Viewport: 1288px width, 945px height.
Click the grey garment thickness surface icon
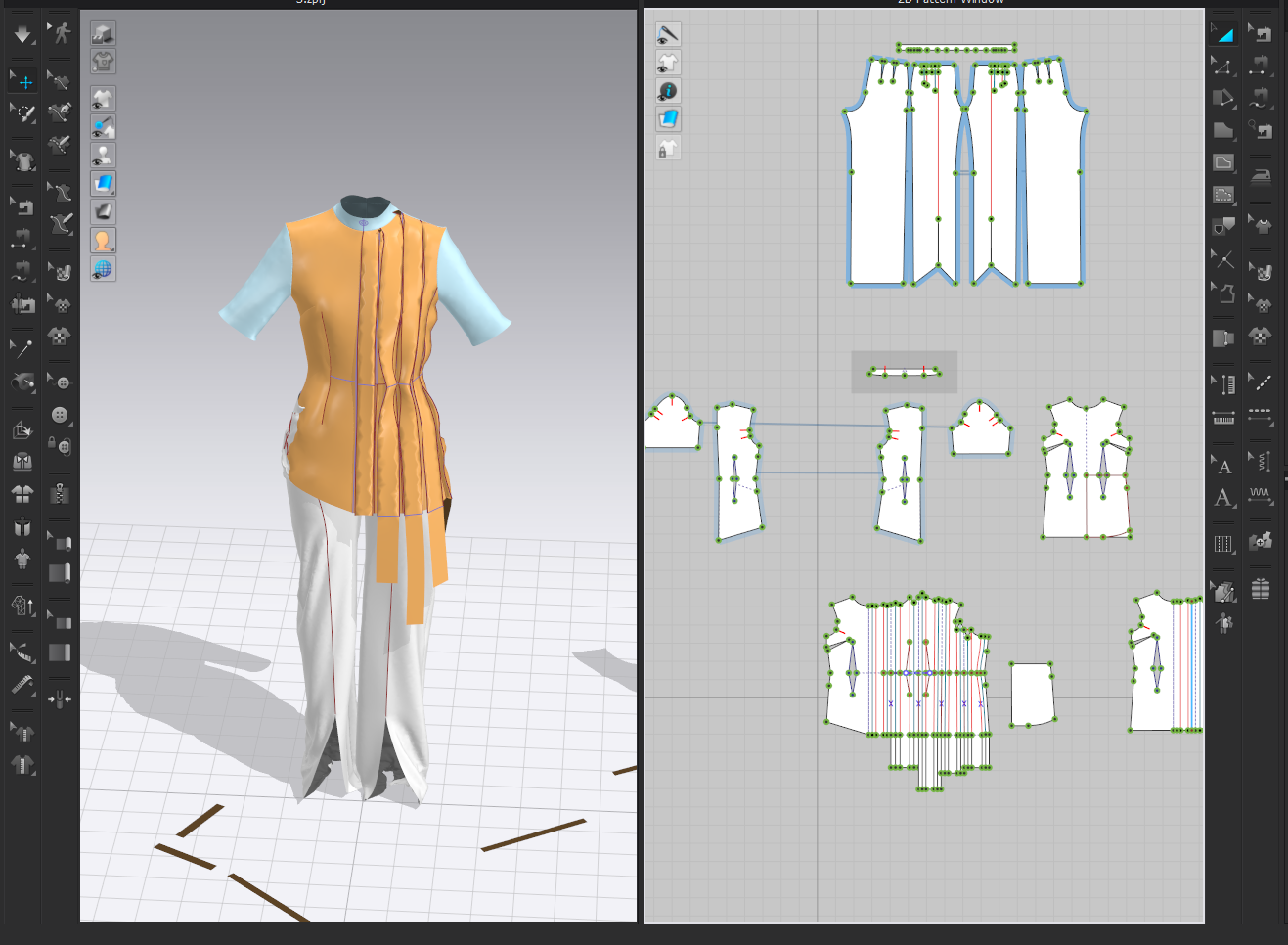(103, 211)
